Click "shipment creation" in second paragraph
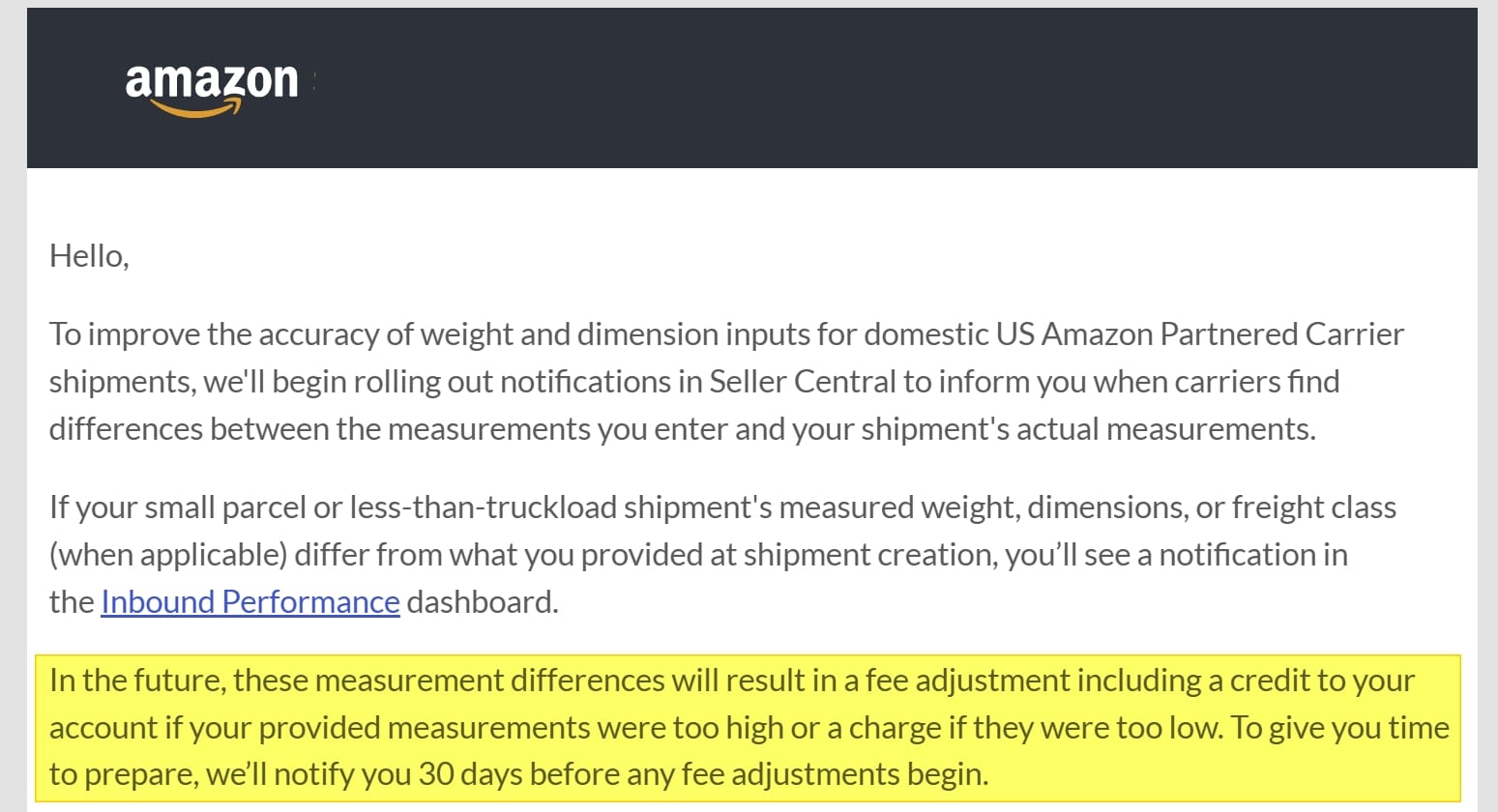The height and width of the screenshot is (812, 1498). pyautogui.click(x=872, y=555)
